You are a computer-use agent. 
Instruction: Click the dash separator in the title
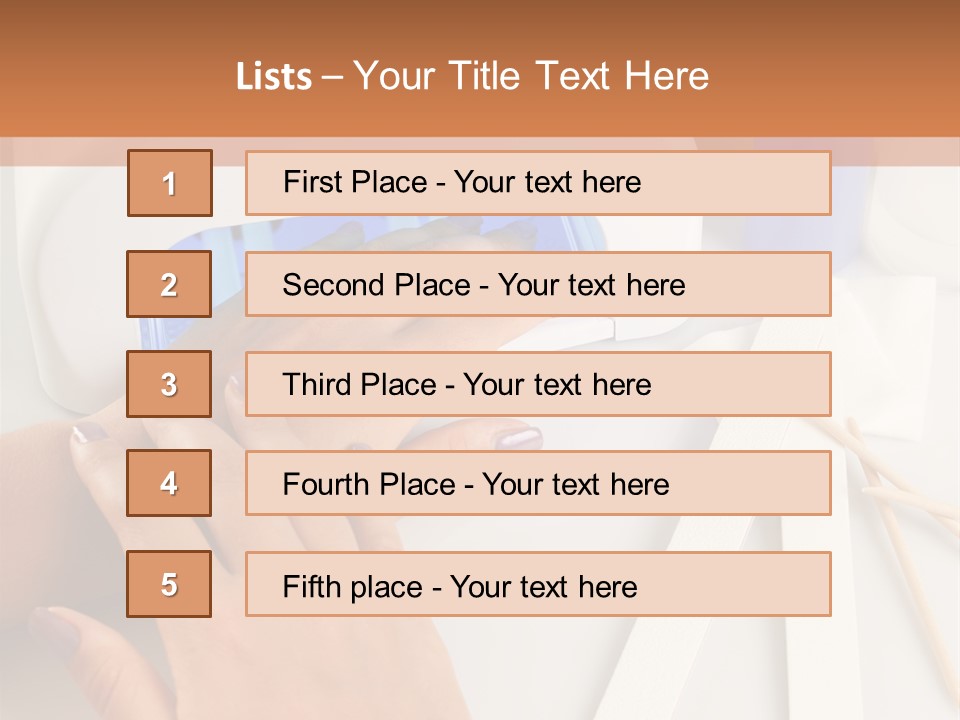click(x=333, y=77)
